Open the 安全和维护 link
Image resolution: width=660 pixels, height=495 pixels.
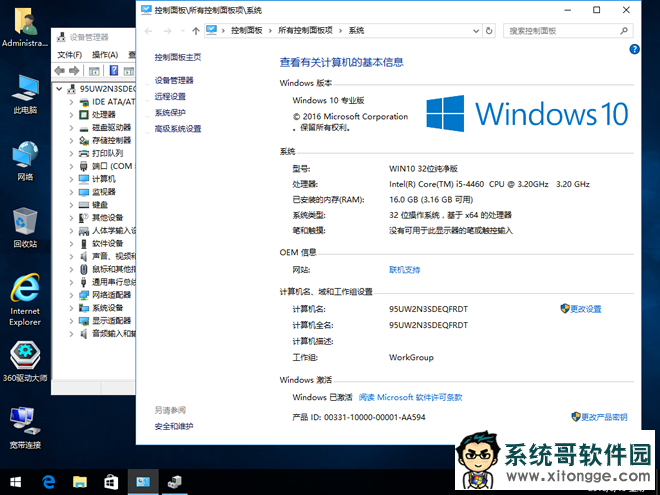(174, 426)
